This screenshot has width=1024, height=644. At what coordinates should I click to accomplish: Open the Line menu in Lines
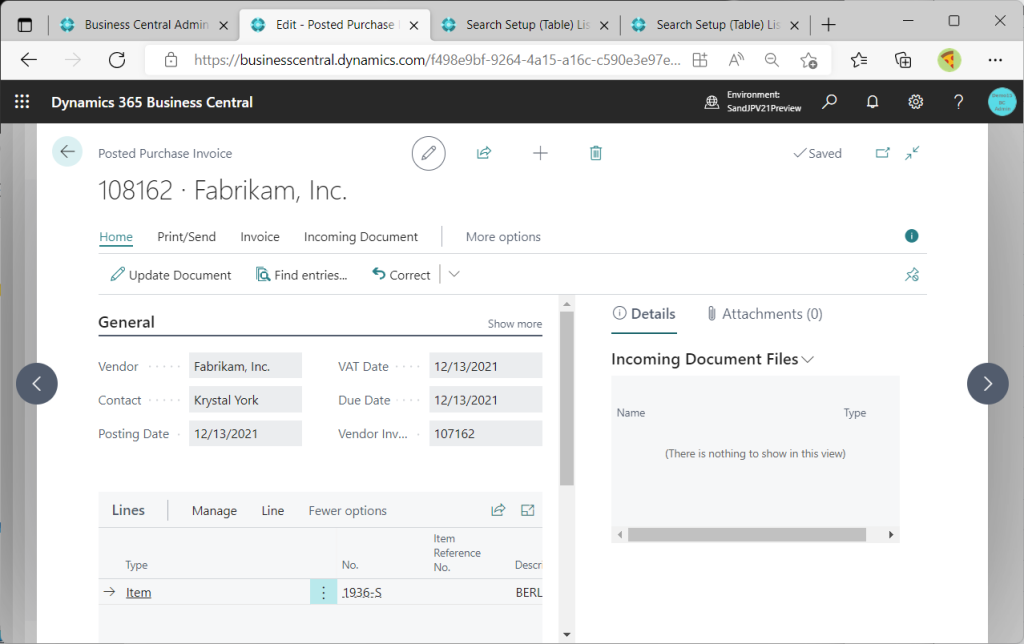click(x=272, y=511)
